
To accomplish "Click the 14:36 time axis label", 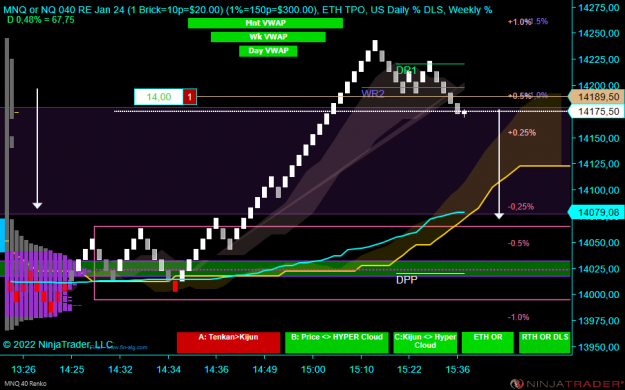I will pyautogui.click(x=216, y=370).
